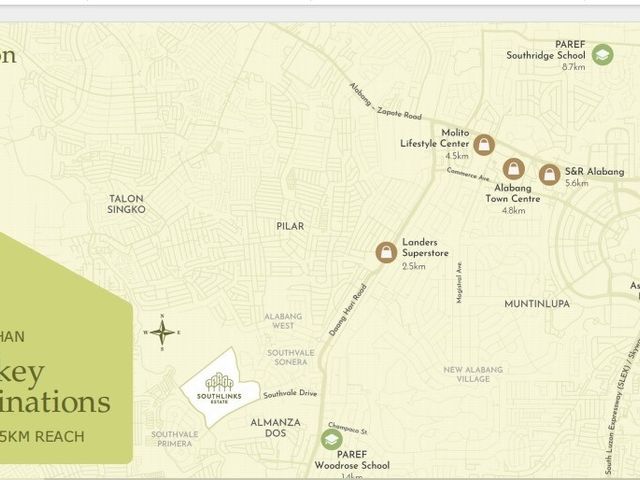Select the white Southlinks Estate site area
This screenshot has width=640, height=480.
(x=220, y=388)
